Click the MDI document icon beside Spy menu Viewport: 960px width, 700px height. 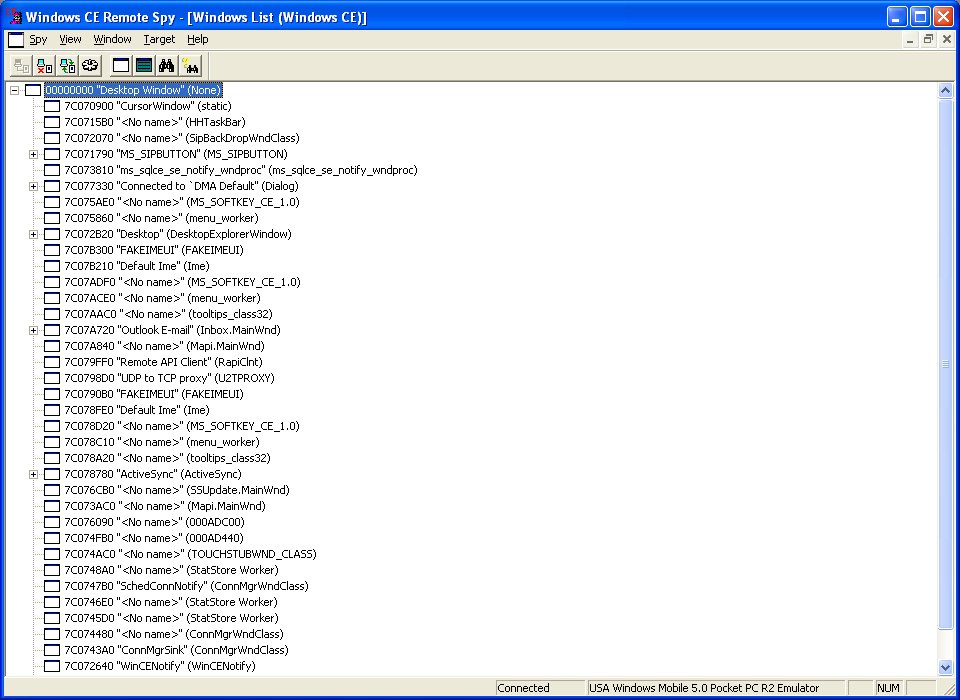coord(16,40)
